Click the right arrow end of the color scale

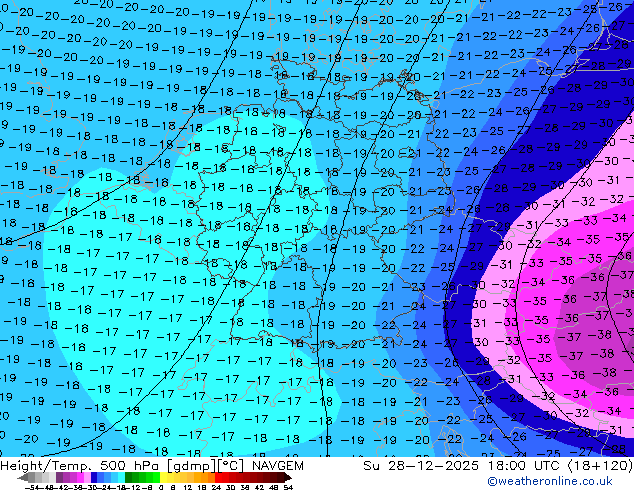pos(288,478)
